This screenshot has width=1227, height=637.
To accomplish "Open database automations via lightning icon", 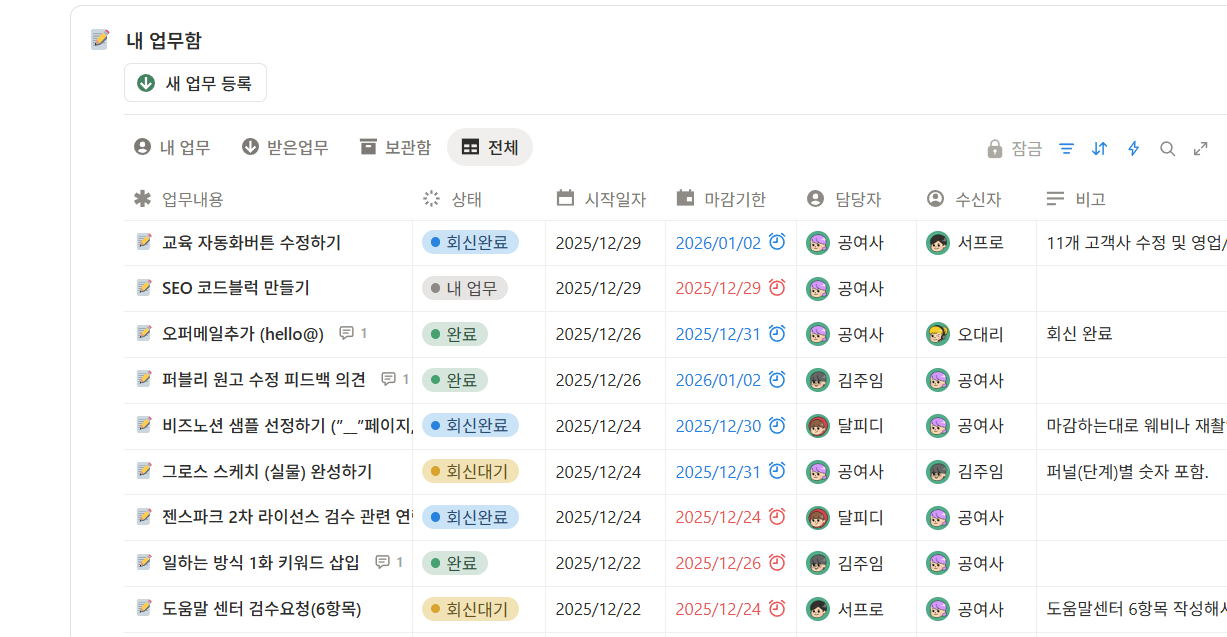I will (x=1133, y=148).
